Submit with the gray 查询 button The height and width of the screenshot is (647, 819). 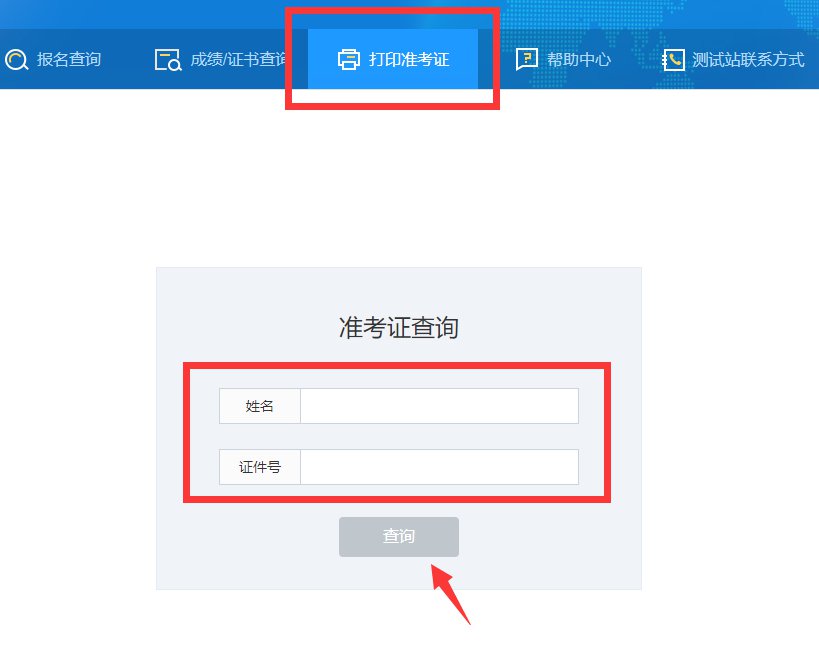coord(399,537)
